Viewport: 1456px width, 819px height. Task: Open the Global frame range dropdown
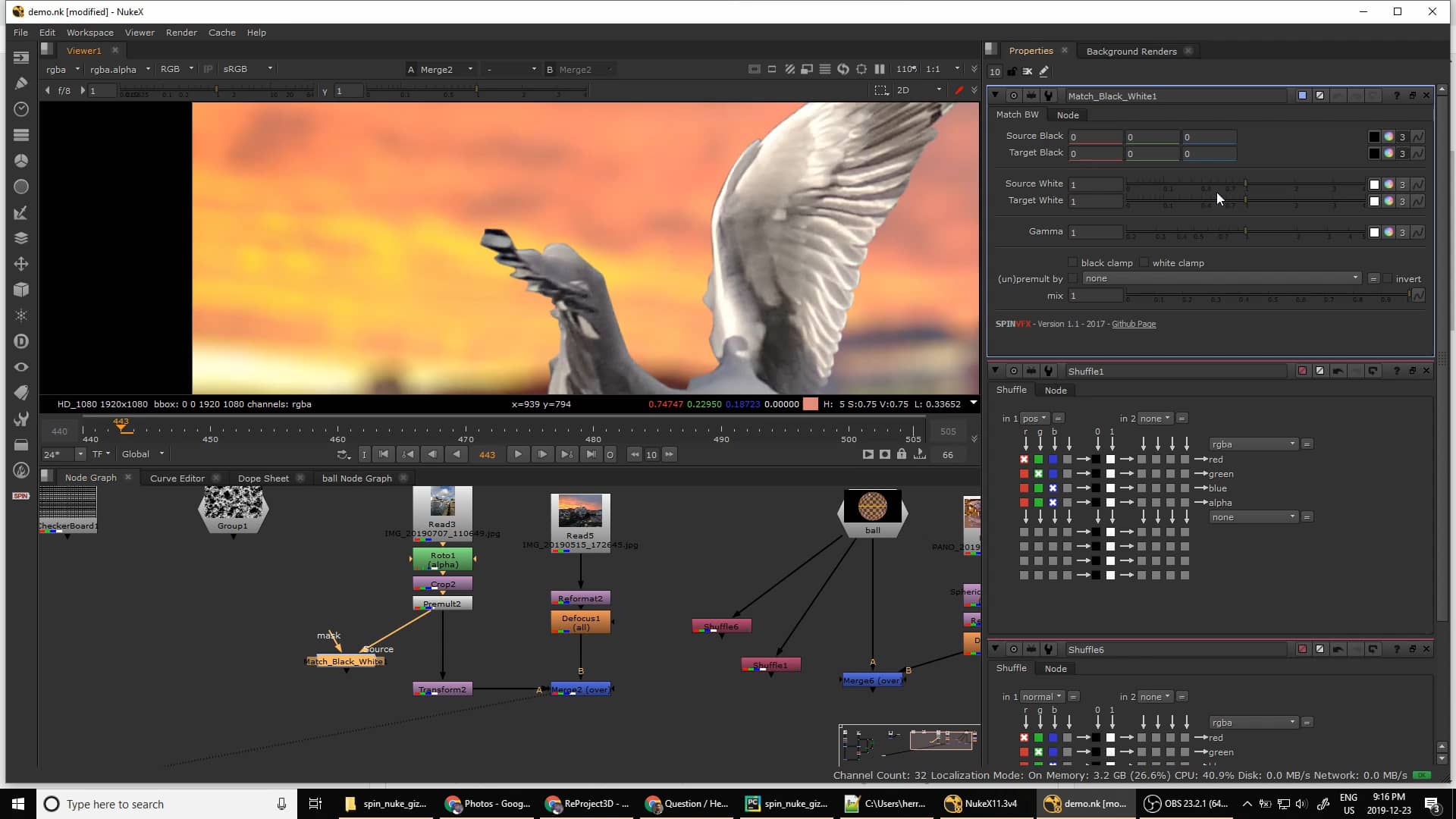(x=141, y=453)
